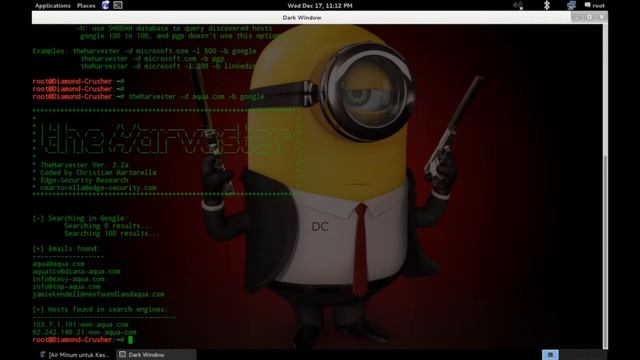The width and height of the screenshot is (640, 360).
Task: Click the terminal cursor at the last prompt
Action: [x=131, y=340]
